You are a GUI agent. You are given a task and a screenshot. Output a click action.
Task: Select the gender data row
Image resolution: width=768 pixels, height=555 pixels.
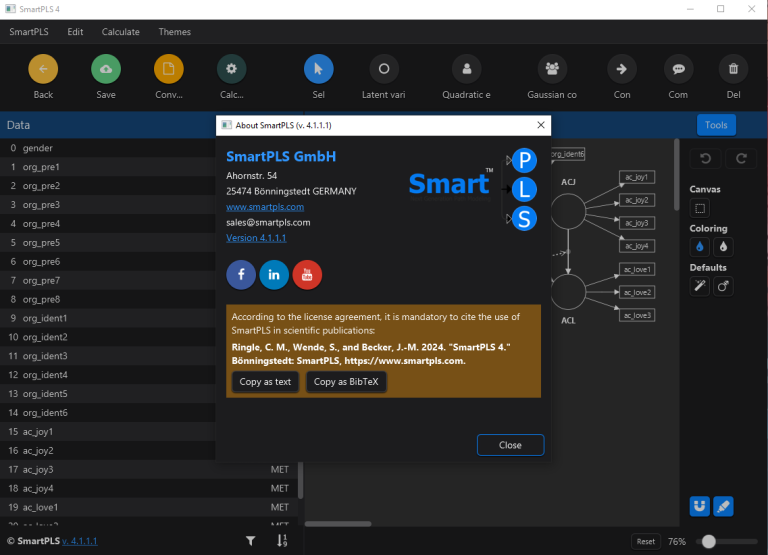[108, 148]
